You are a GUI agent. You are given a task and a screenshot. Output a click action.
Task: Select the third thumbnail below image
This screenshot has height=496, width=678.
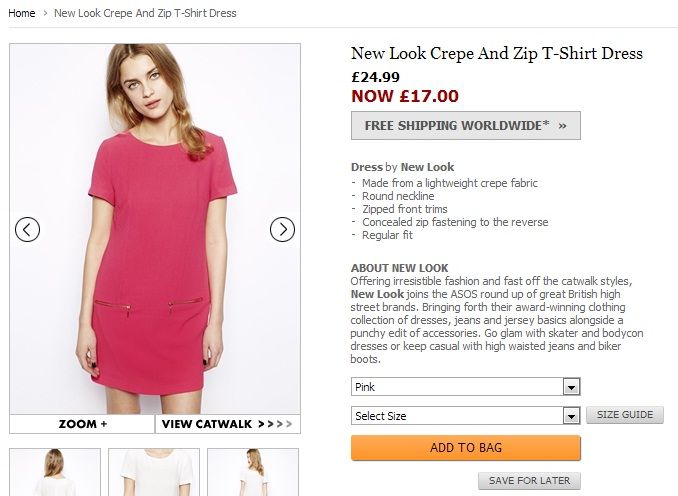[252, 472]
